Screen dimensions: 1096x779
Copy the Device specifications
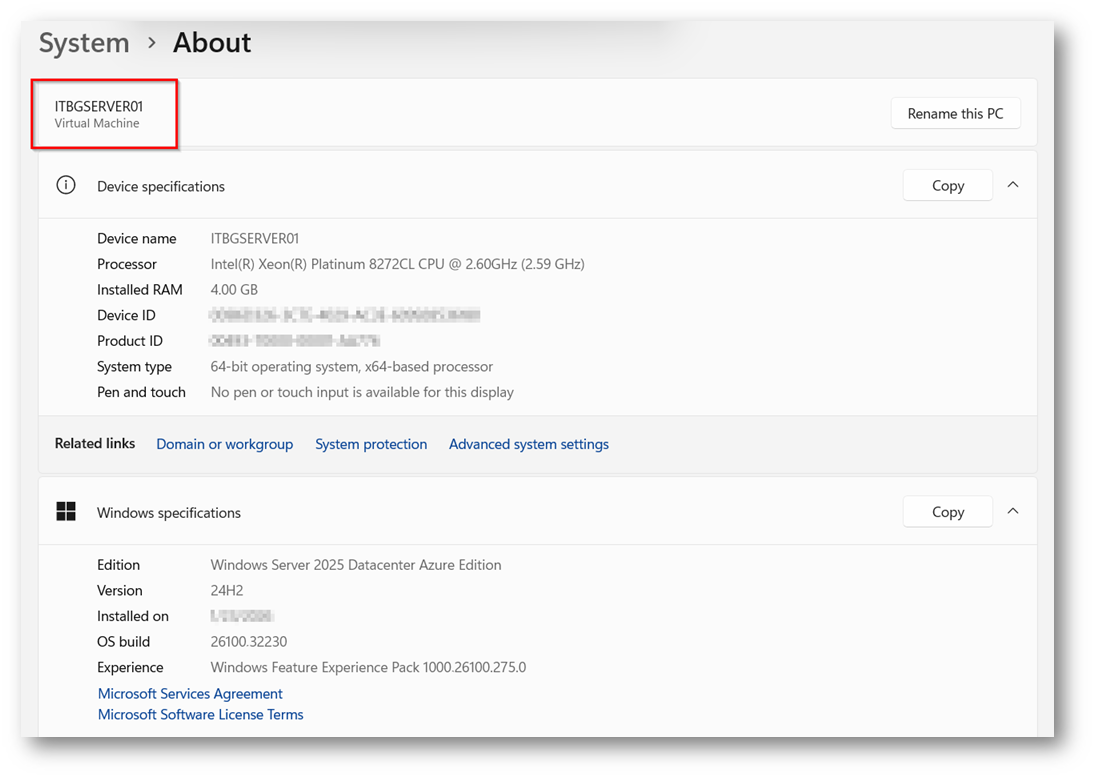point(947,186)
